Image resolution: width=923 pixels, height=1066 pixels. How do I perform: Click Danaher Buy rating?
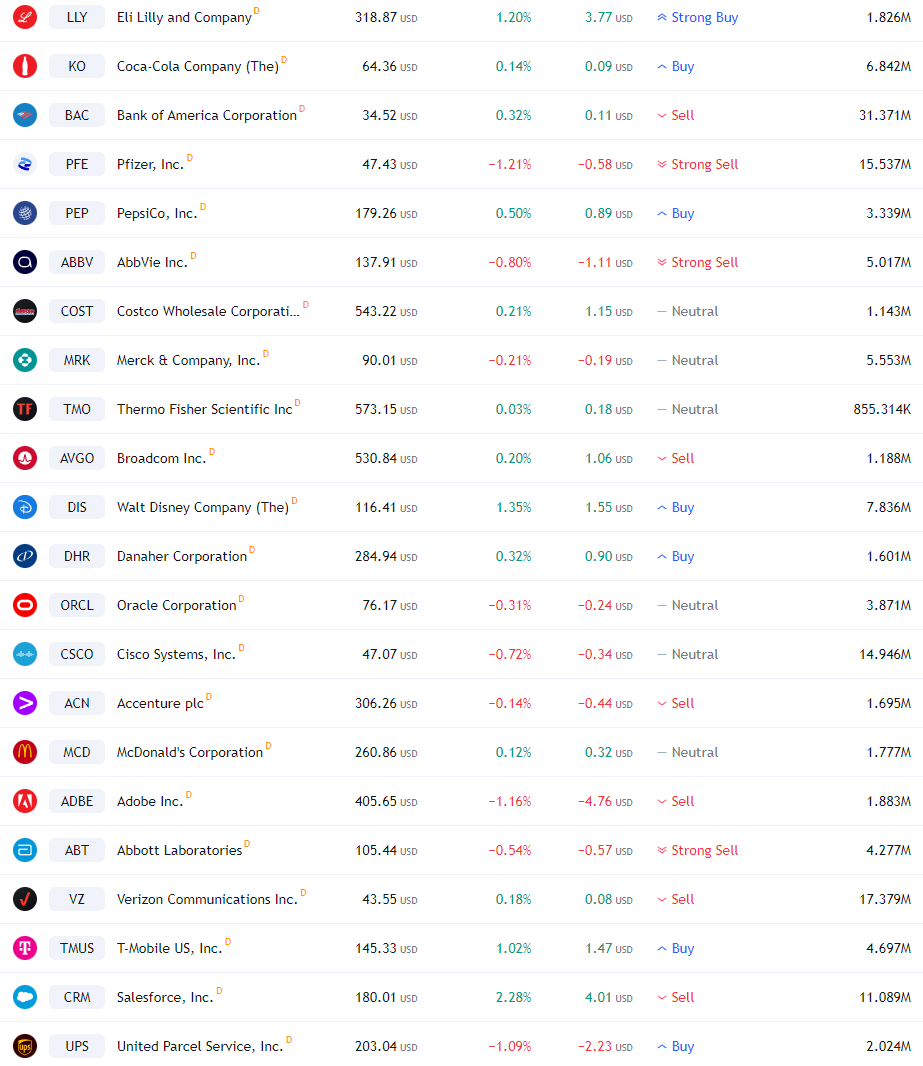(x=676, y=556)
